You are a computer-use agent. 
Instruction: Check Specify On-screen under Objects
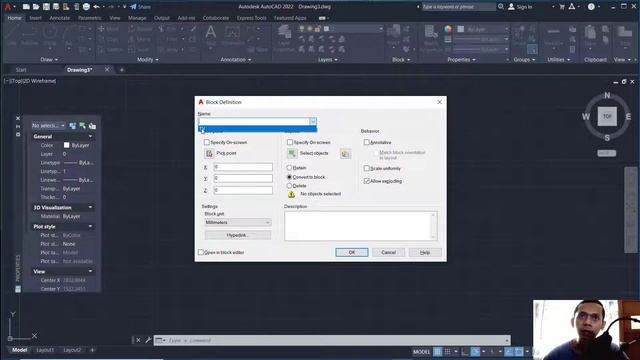290,142
